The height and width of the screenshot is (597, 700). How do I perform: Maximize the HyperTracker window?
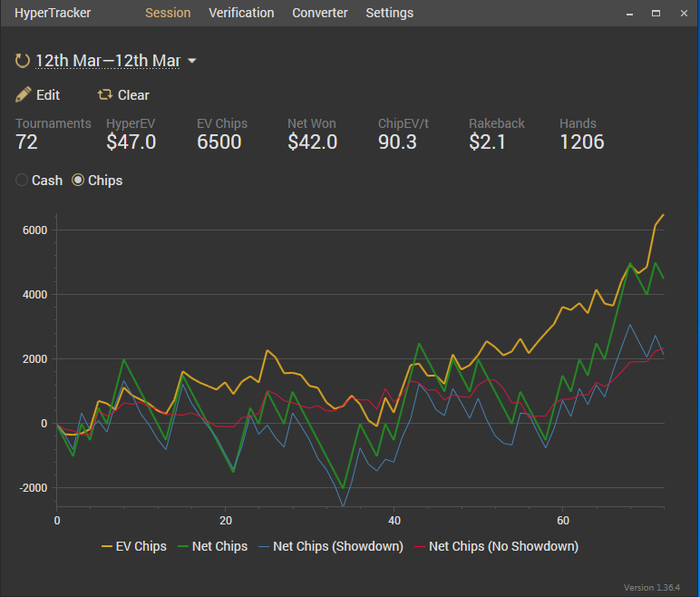click(x=656, y=13)
